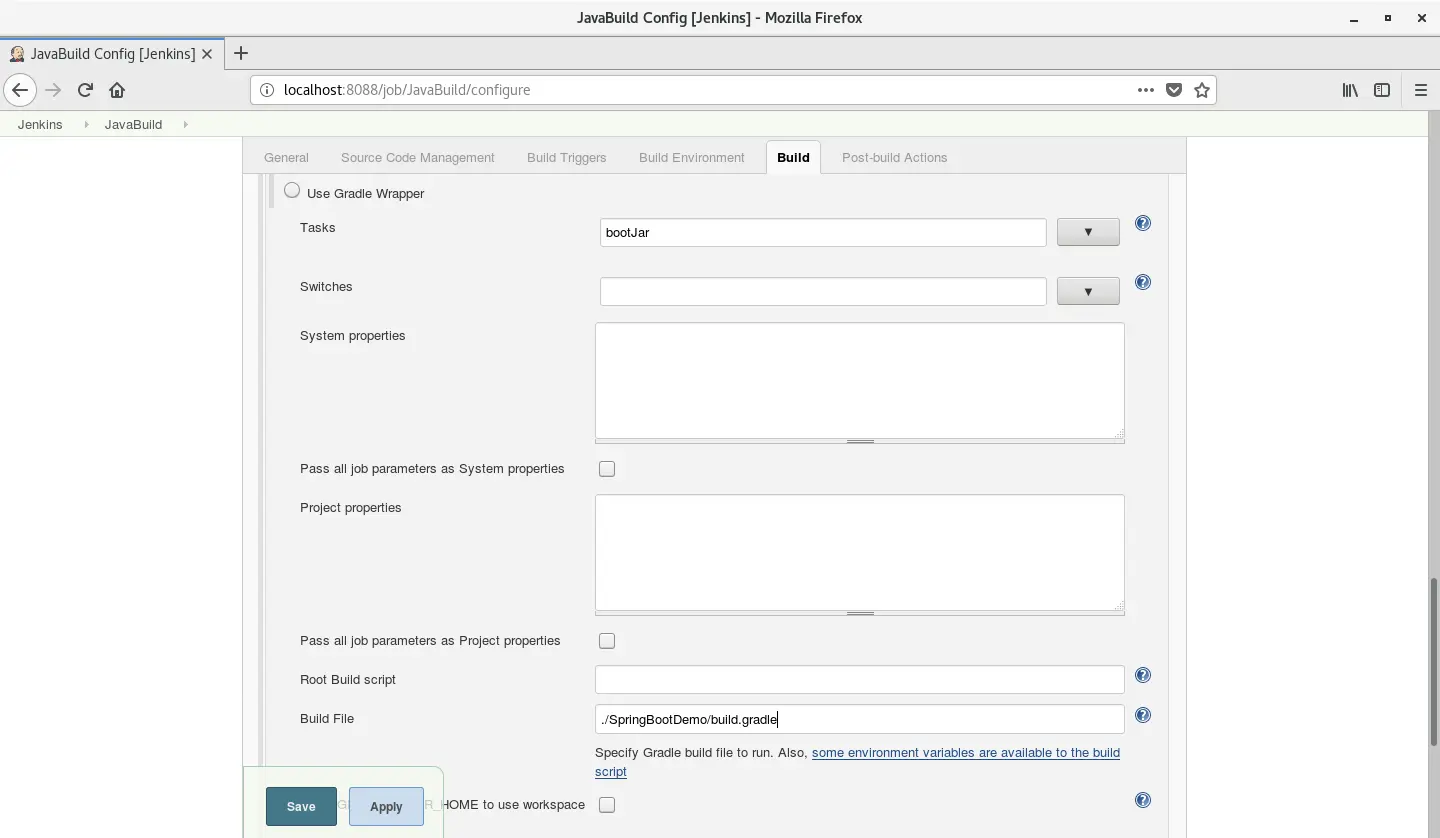
Task: Click into the System properties text area
Action: pos(860,380)
